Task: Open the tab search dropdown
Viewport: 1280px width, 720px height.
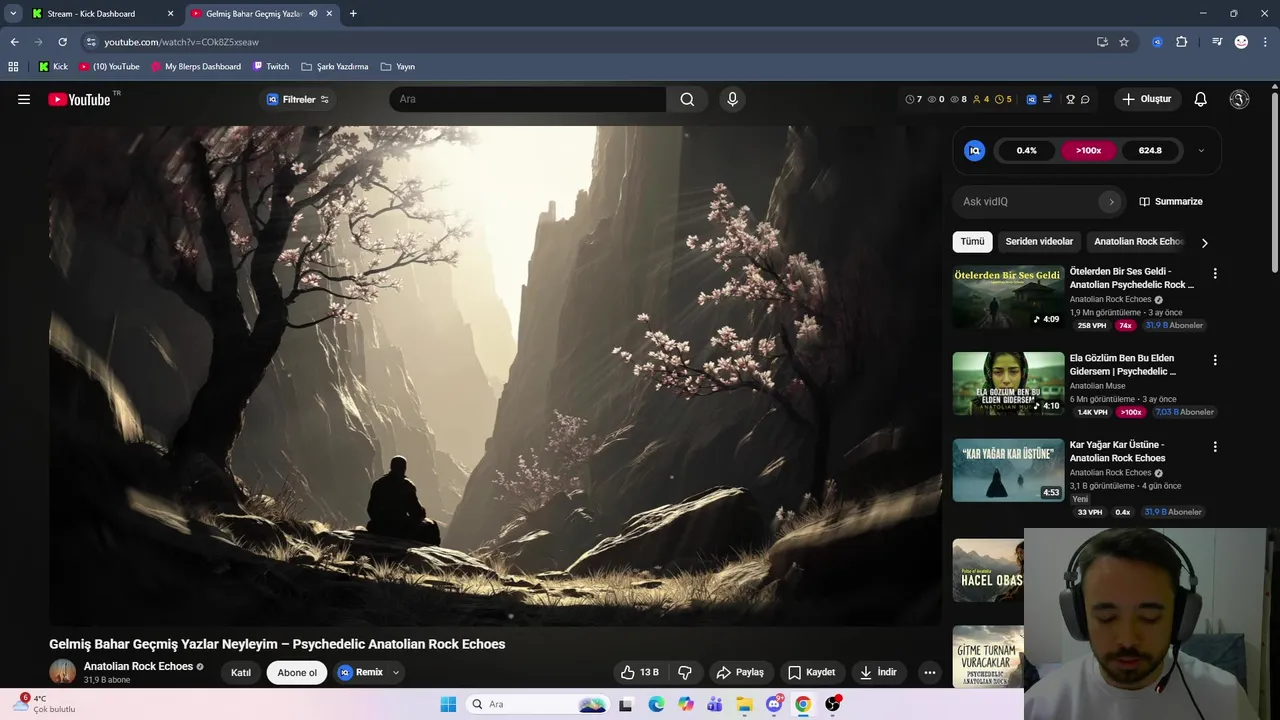Action: pos(13,14)
